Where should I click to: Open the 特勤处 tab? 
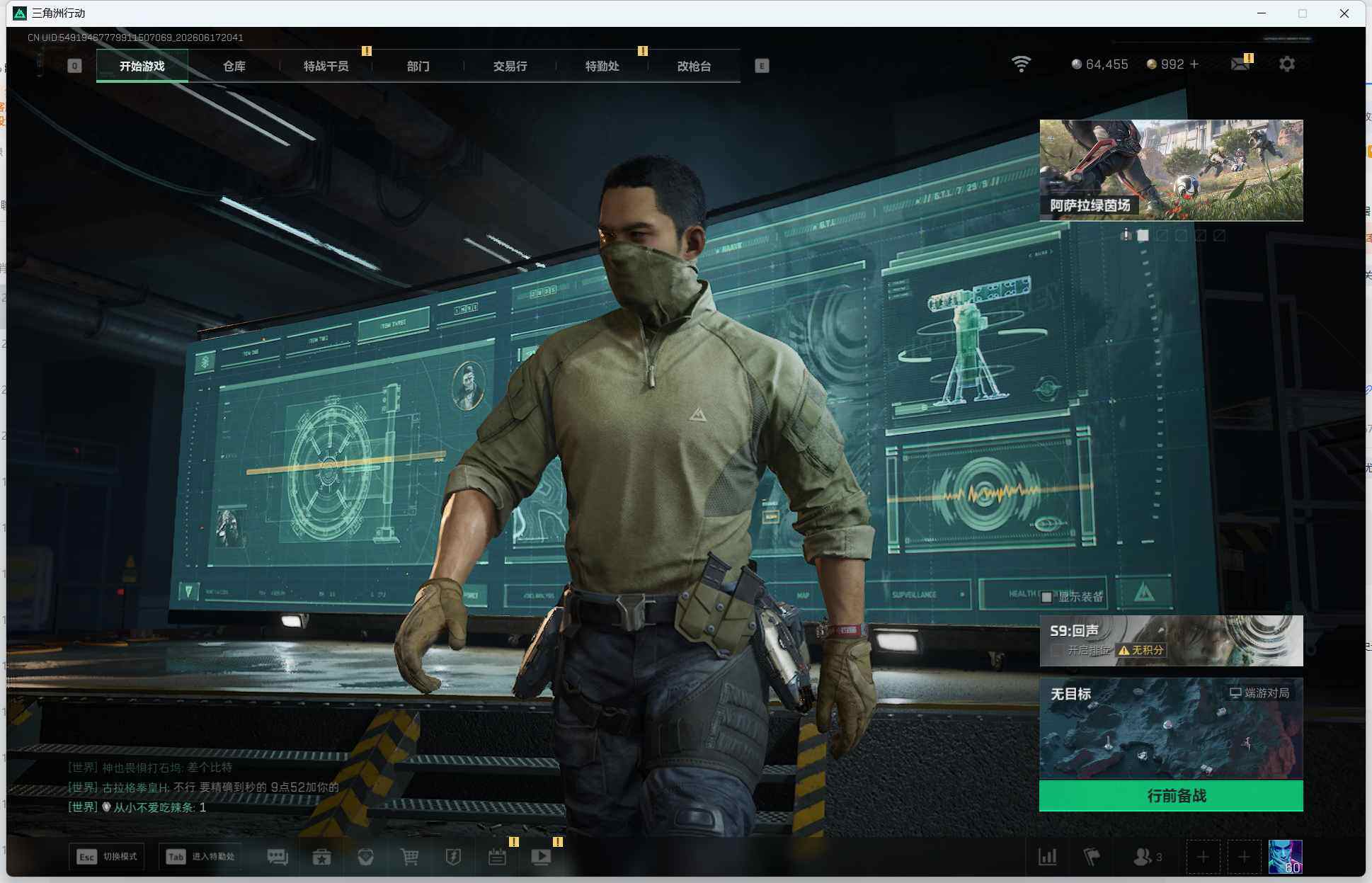point(602,66)
